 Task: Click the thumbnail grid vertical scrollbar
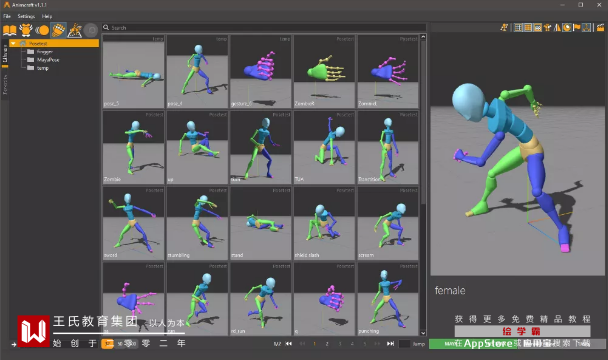(423, 122)
